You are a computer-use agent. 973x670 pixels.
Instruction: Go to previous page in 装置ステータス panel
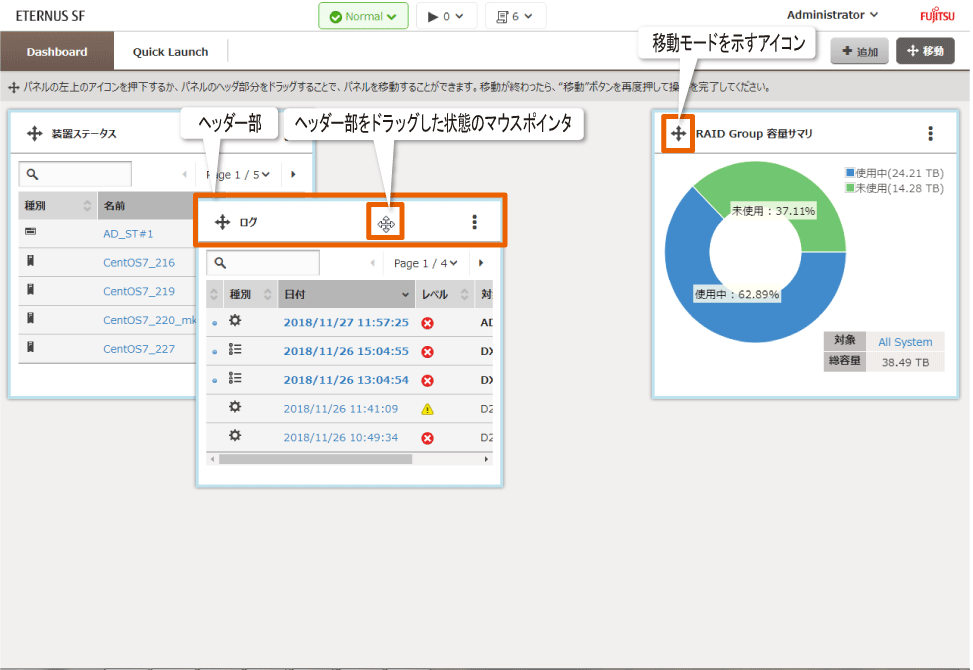pyautogui.click(x=184, y=174)
